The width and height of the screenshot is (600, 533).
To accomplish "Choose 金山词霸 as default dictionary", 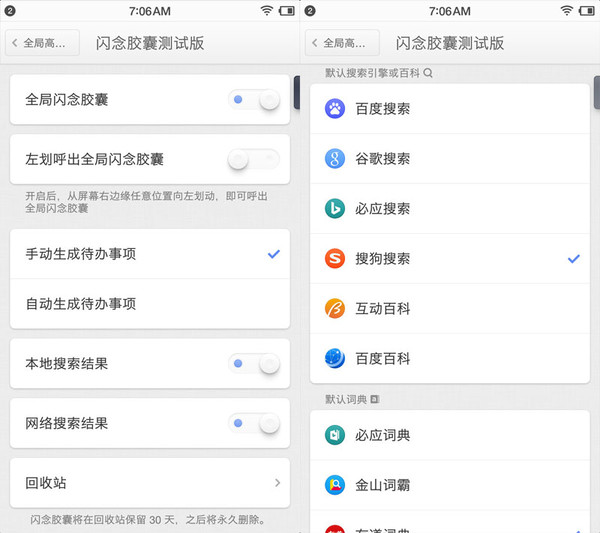I will 450,485.
